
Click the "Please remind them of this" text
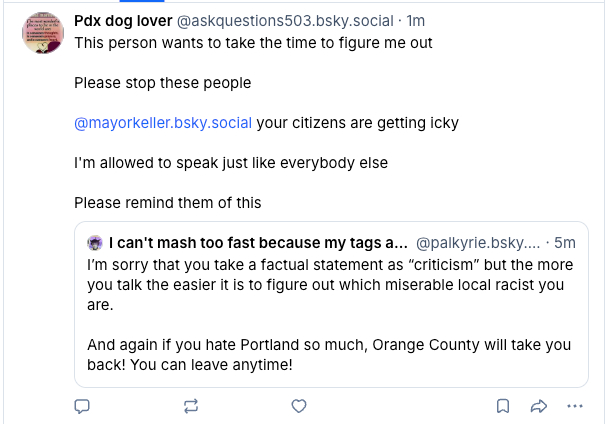pyautogui.click(x=168, y=202)
